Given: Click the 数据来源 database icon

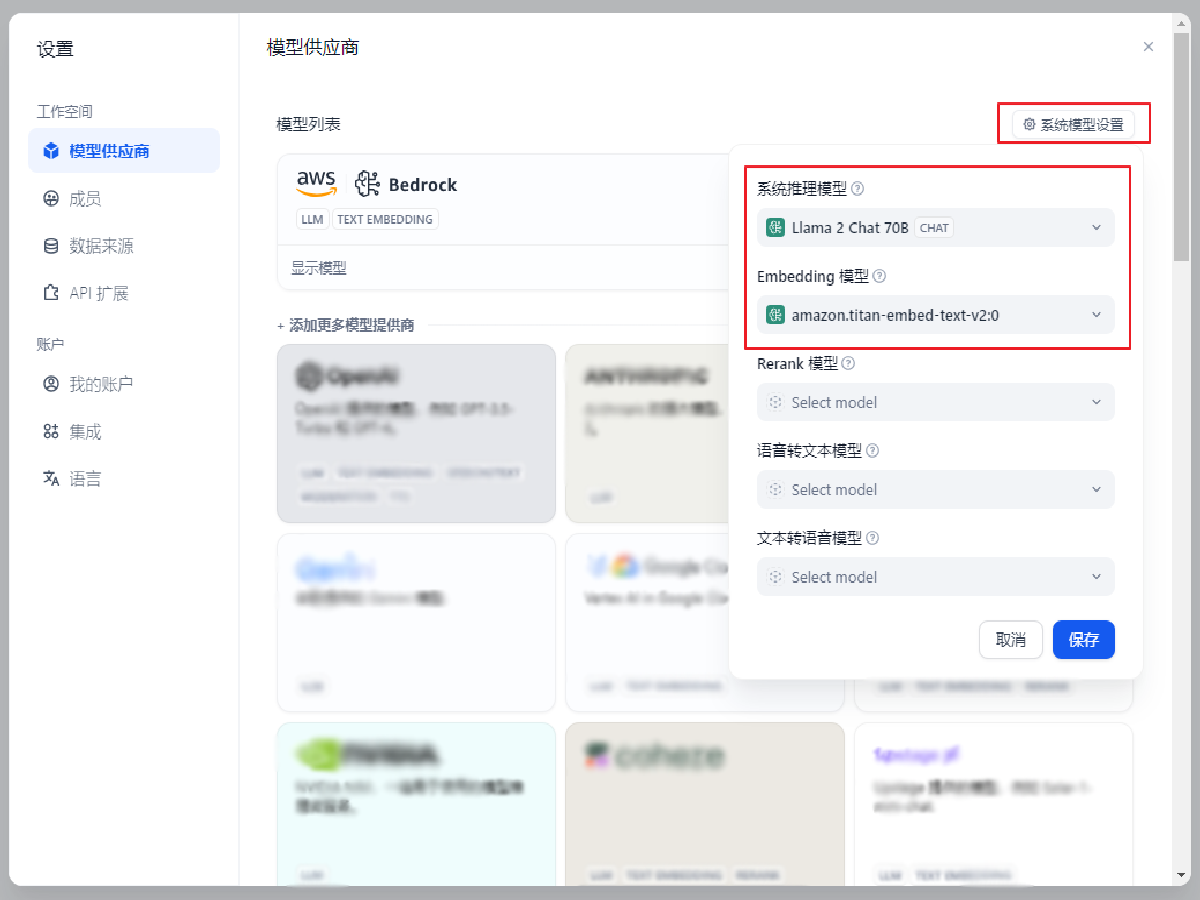Looking at the screenshot, I should pyautogui.click(x=51, y=246).
